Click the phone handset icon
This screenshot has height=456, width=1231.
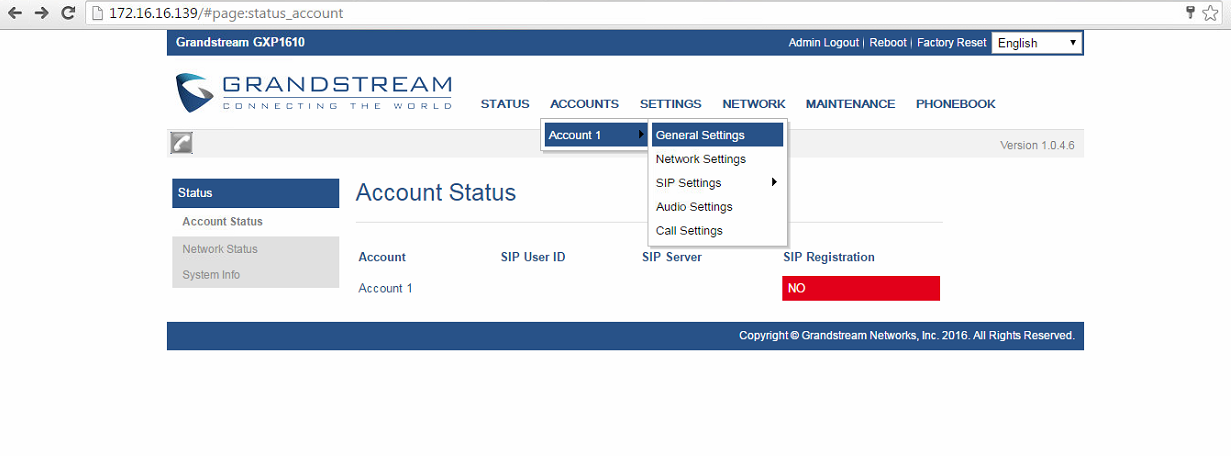pyautogui.click(x=181, y=143)
